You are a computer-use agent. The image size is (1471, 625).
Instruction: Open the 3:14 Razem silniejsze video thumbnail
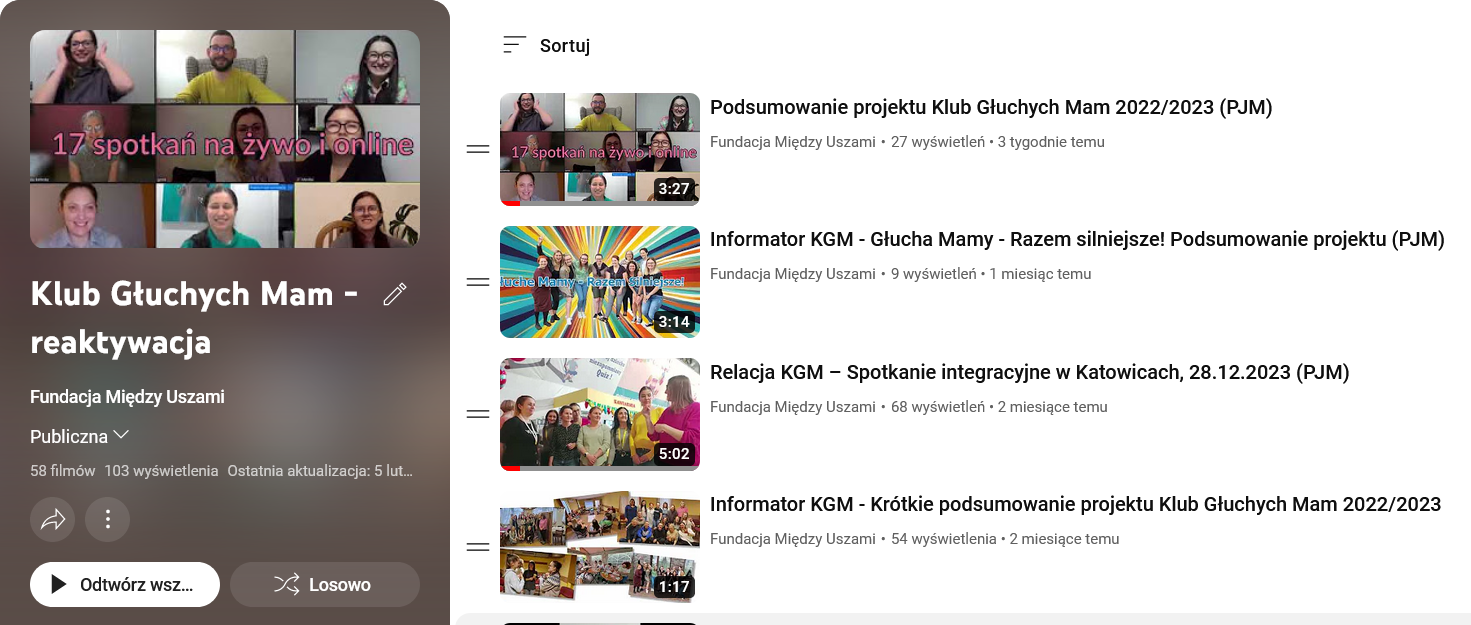[599, 282]
